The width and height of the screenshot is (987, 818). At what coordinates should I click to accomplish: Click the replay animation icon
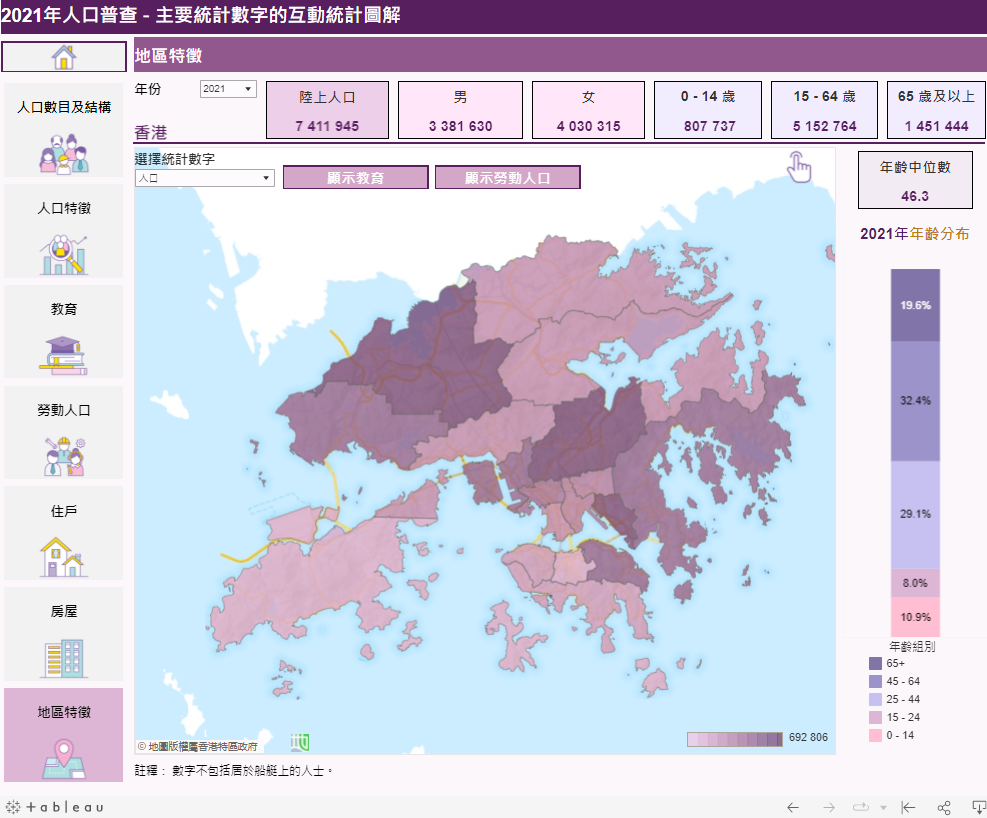tap(860, 807)
